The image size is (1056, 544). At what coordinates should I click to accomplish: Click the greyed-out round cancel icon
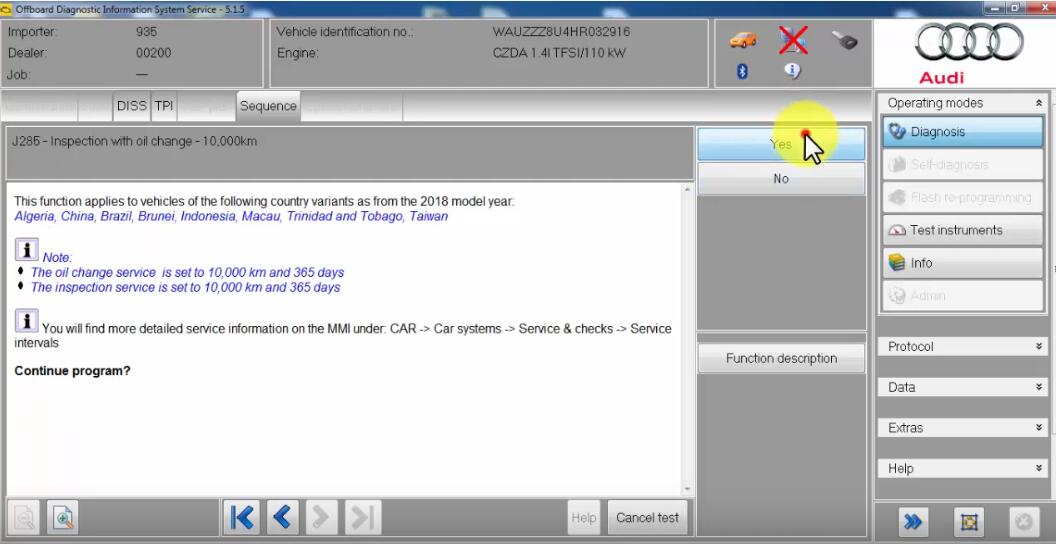[1024, 522]
